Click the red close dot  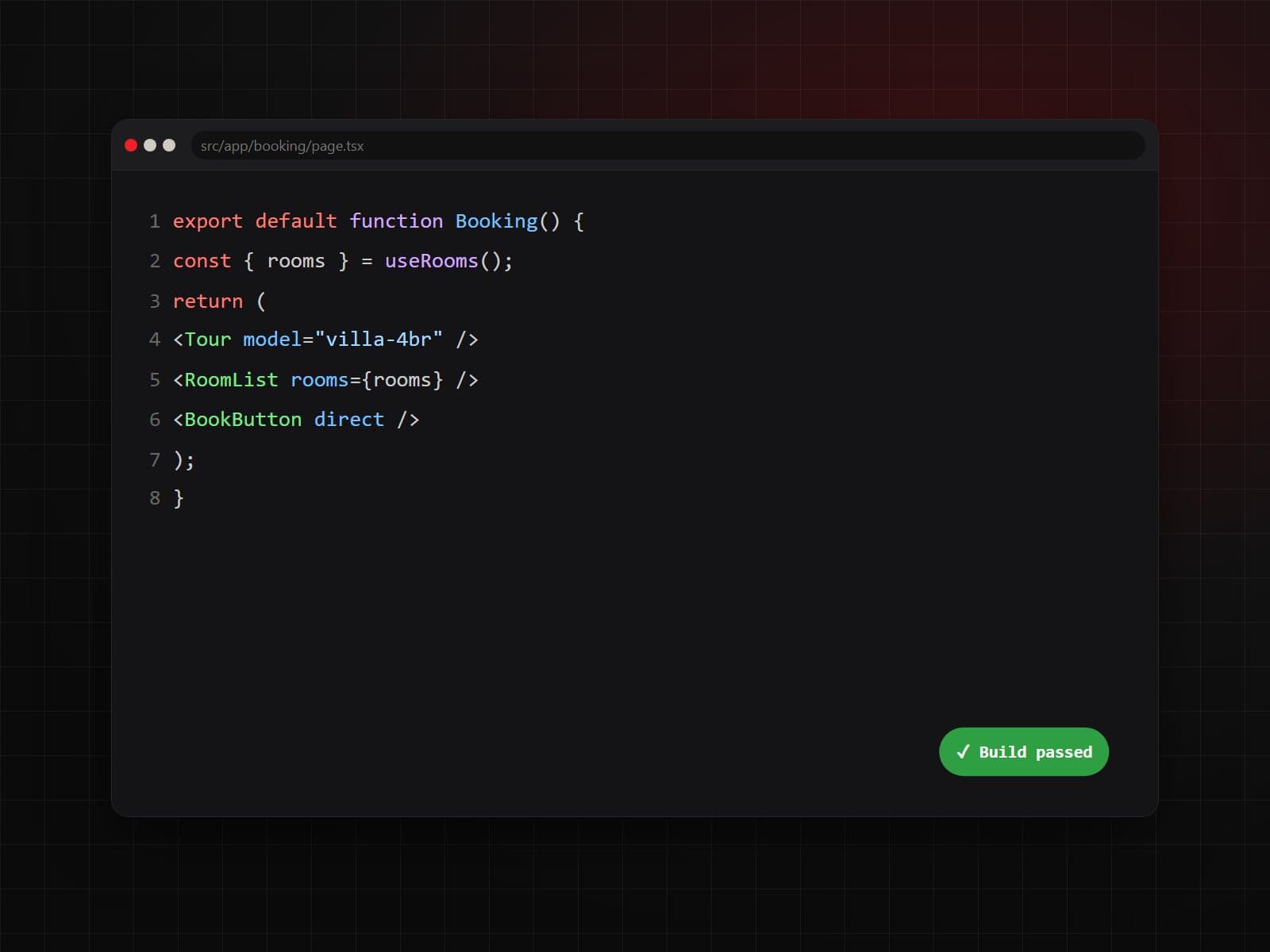click(x=131, y=145)
